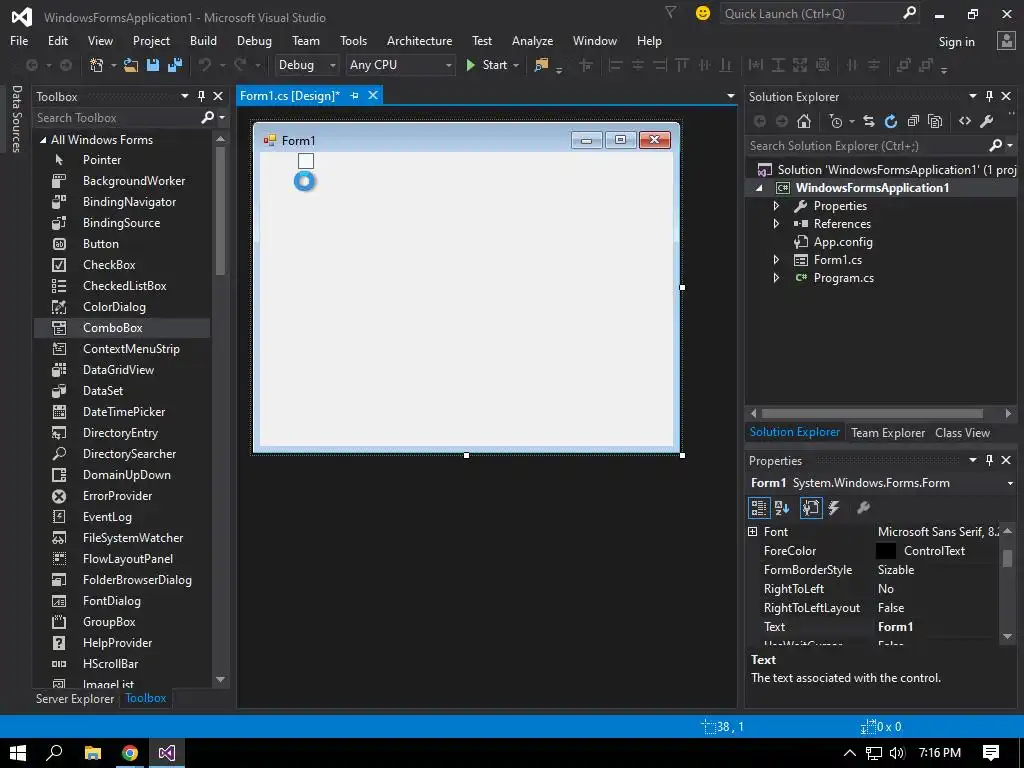Select App.config in Solution Explorer
The height and width of the screenshot is (768, 1024).
pos(842,242)
